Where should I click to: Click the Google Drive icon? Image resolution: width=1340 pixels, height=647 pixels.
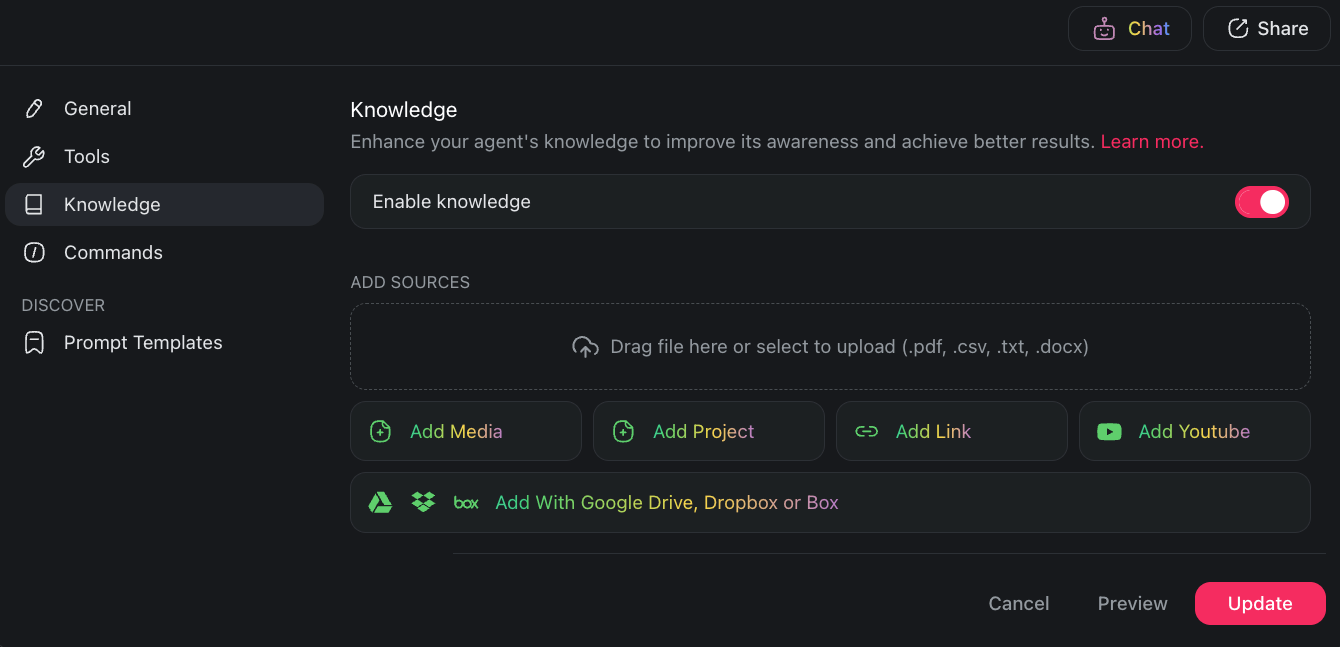pyautogui.click(x=380, y=502)
